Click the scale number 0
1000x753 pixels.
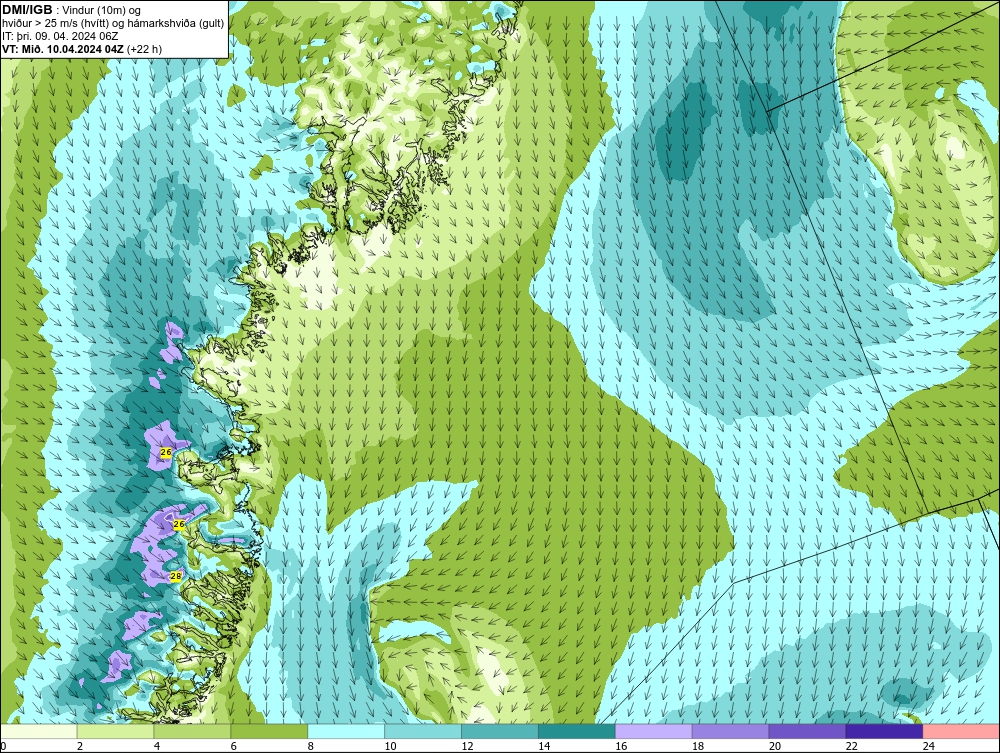tap(3, 746)
